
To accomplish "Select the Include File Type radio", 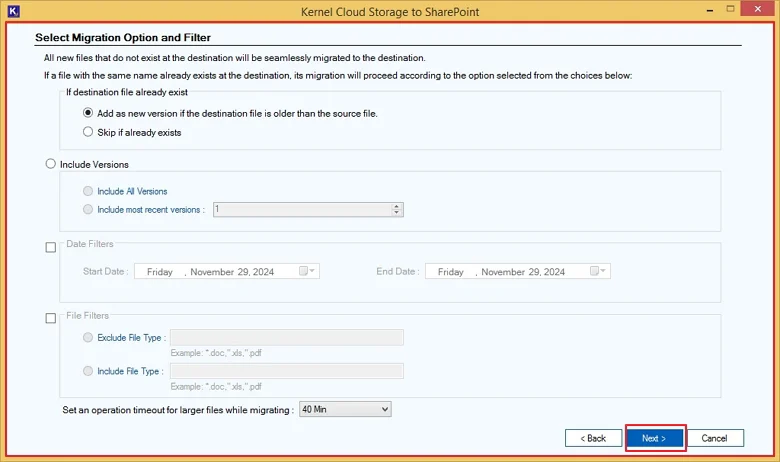I will pyautogui.click(x=88, y=371).
